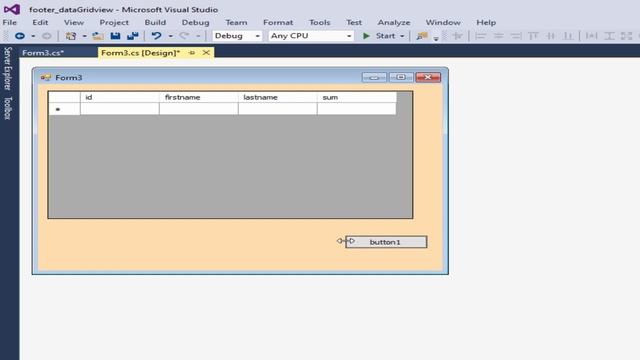The image size is (640, 360).
Task: Open the View menu
Action: click(x=74, y=22)
